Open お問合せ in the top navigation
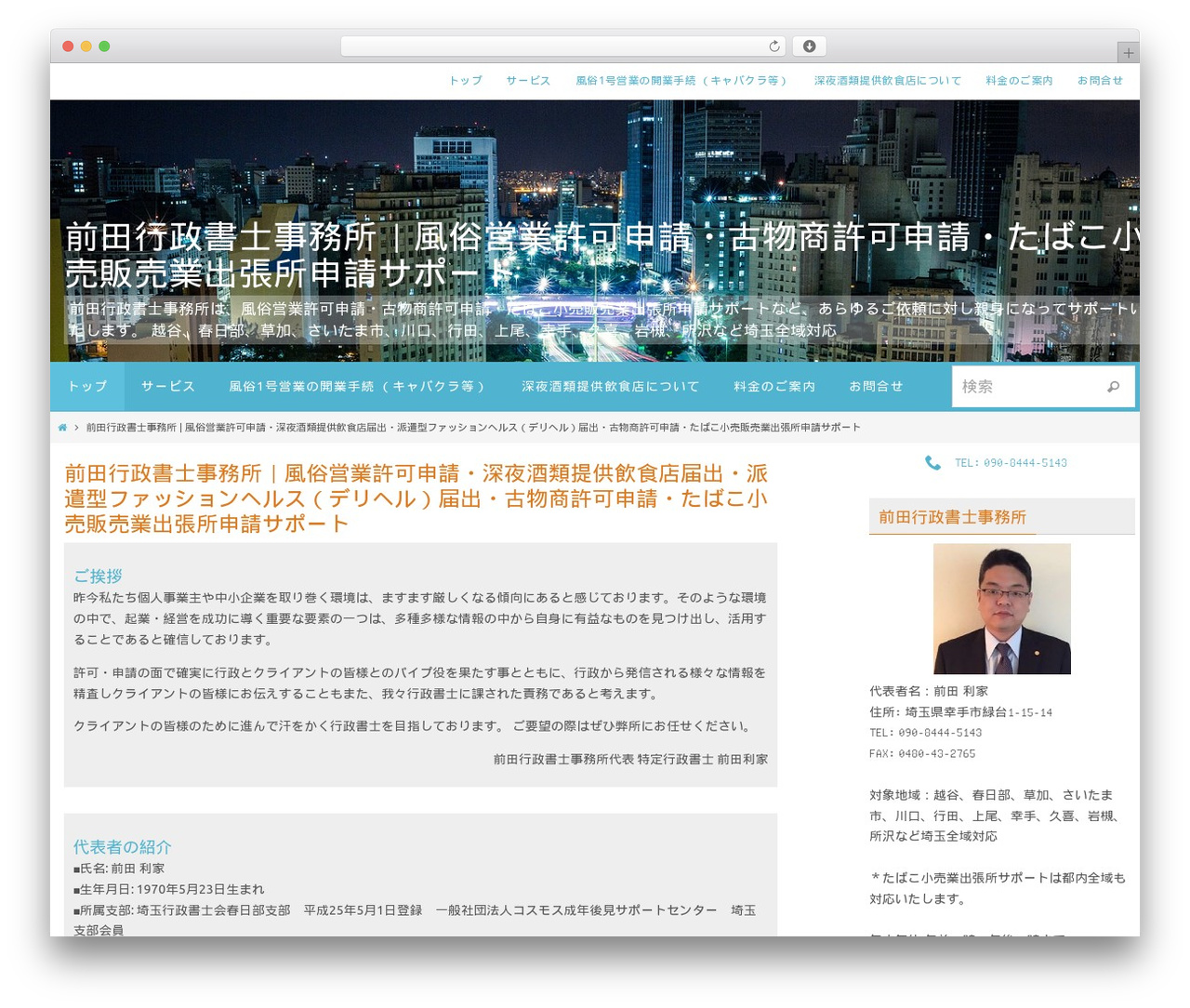Screen dimensions: 1190x1008 tap(1100, 81)
